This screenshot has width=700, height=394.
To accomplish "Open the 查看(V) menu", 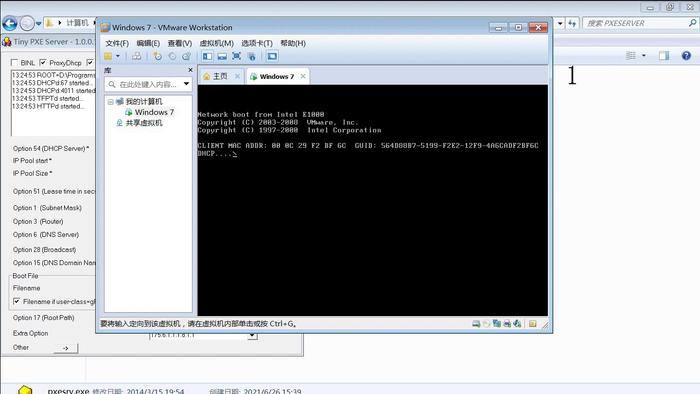I will coord(180,43).
